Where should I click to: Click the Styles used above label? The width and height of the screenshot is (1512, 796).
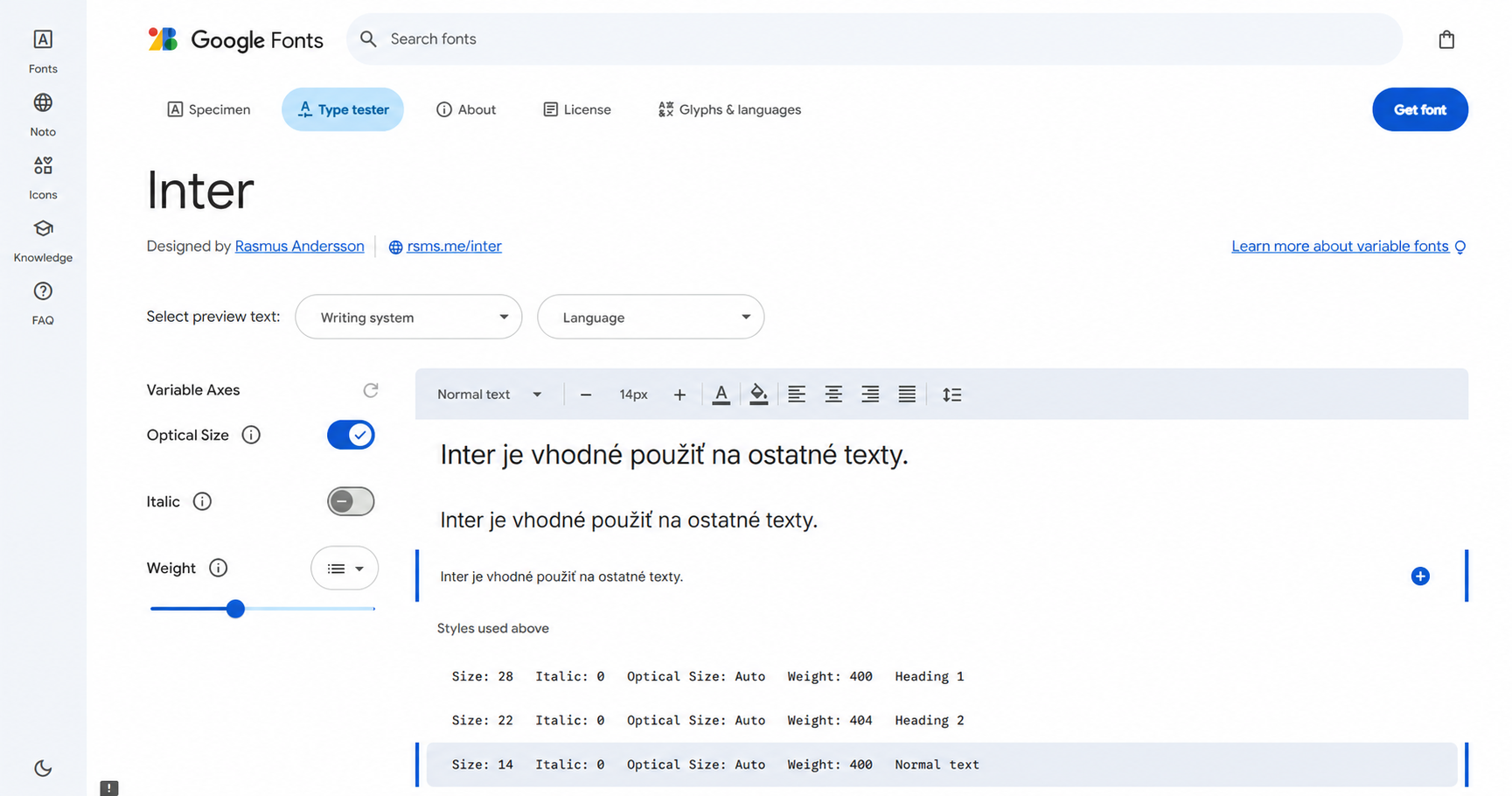tap(493, 628)
